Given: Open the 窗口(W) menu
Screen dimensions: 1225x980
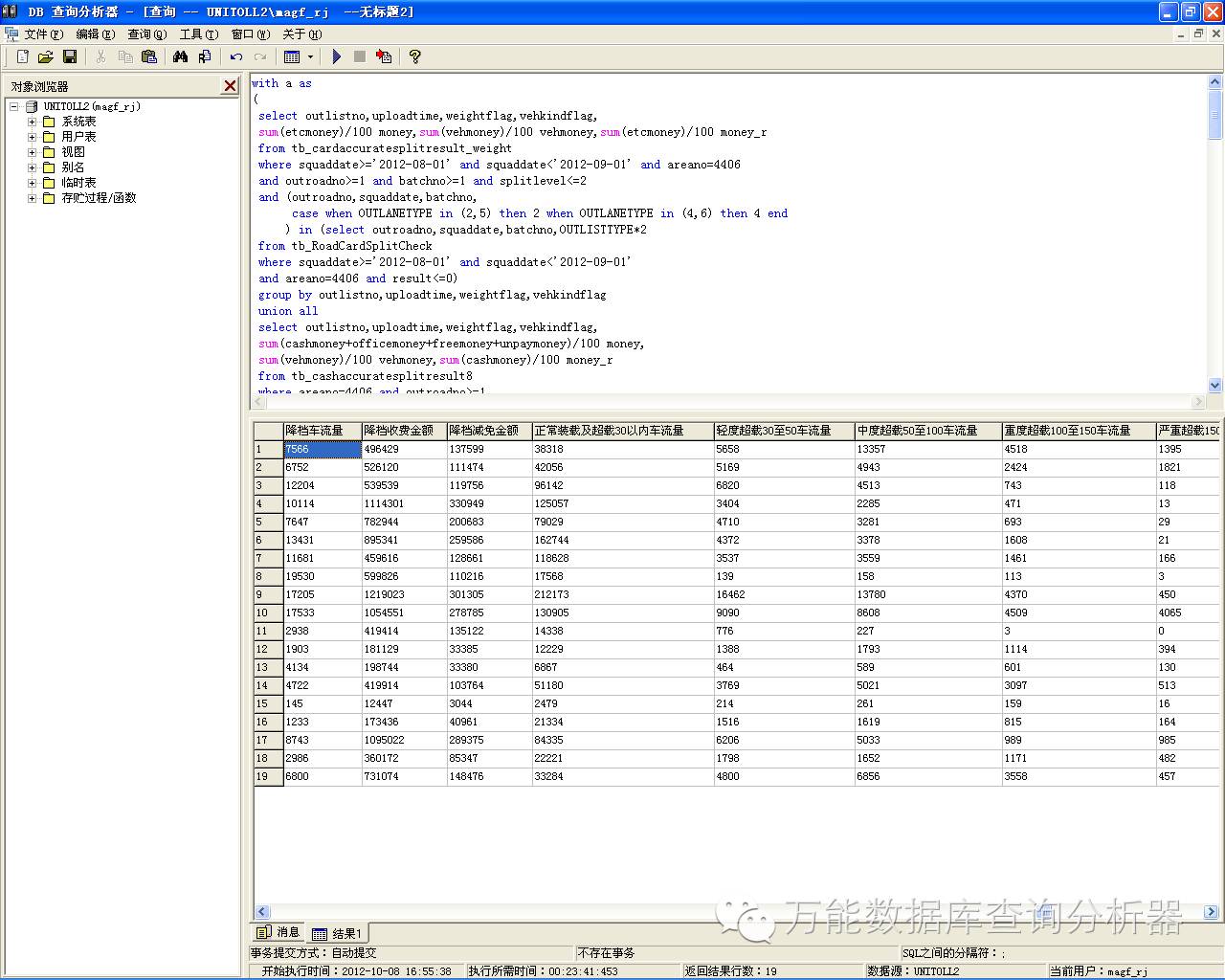Looking at the screenshot, I should [250, 33].
